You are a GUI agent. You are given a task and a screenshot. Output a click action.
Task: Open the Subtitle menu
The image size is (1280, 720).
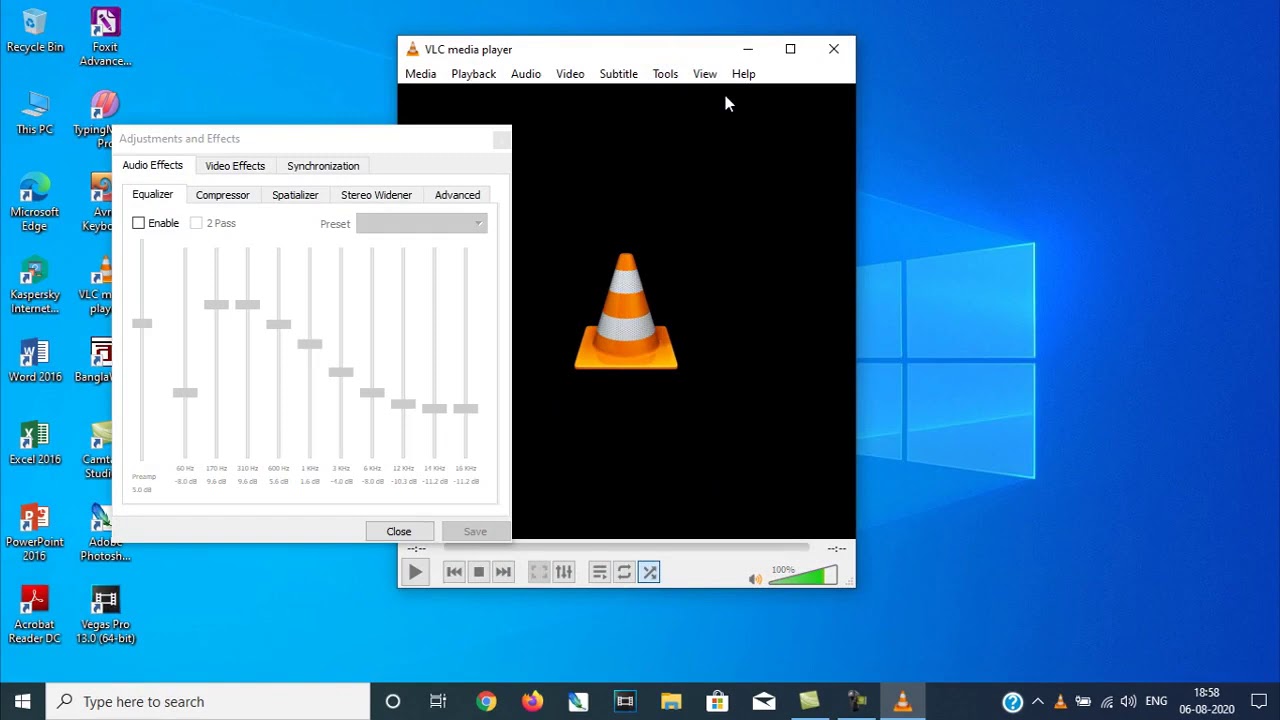tap(618, 74)
